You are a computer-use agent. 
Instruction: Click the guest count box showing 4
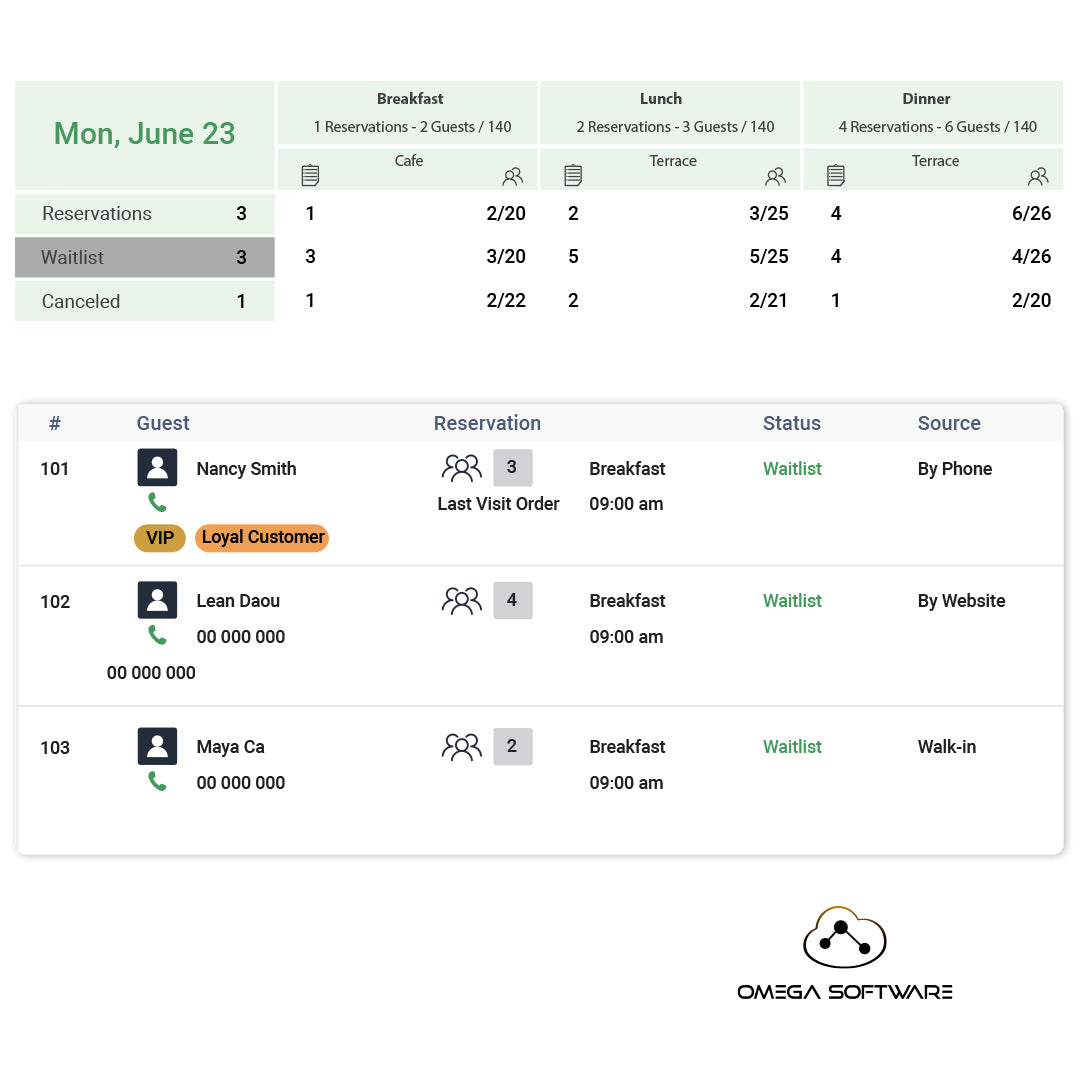pos(512,601)
